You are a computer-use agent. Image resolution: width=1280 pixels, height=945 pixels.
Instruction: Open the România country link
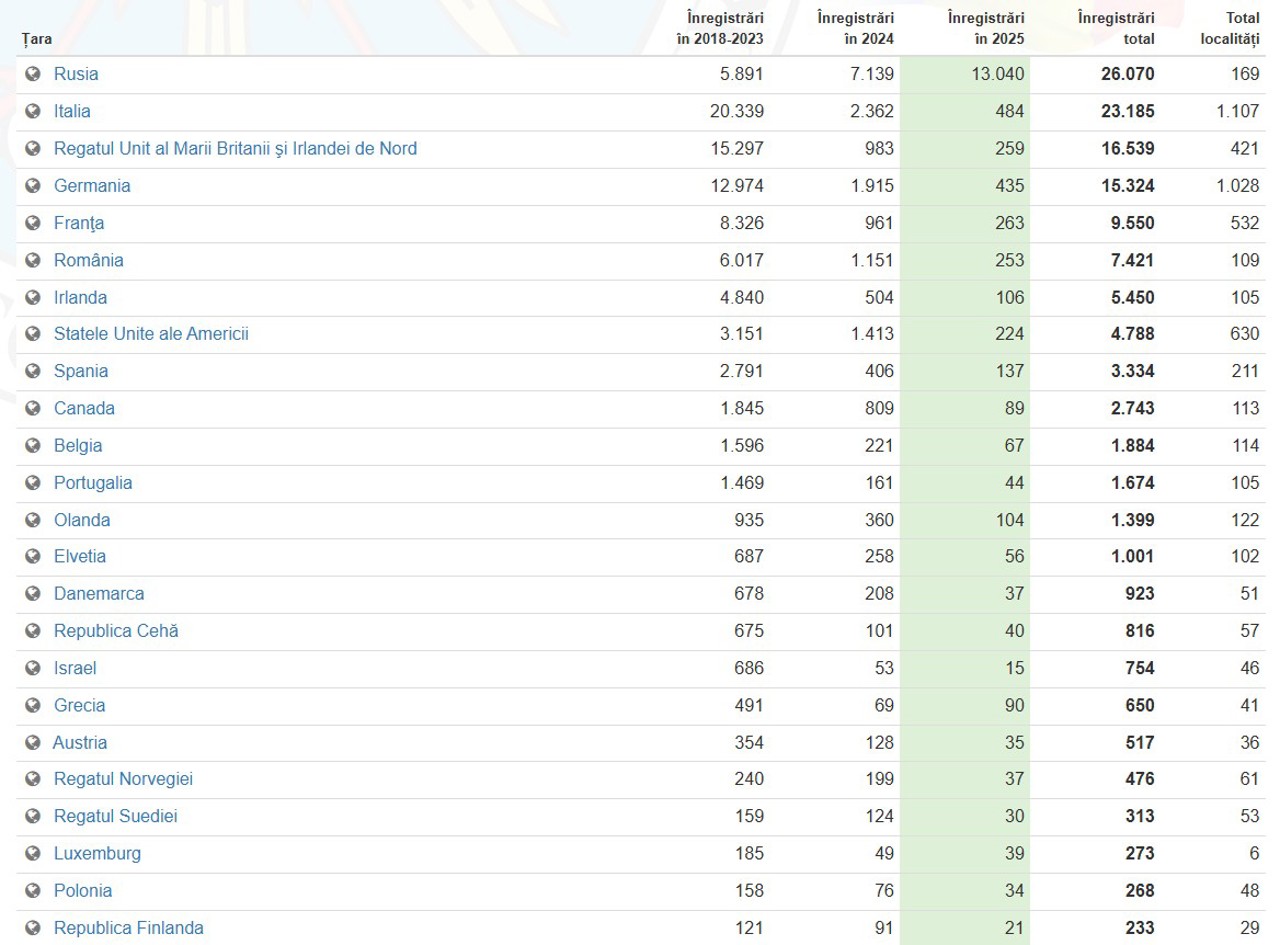coord(89,260)
